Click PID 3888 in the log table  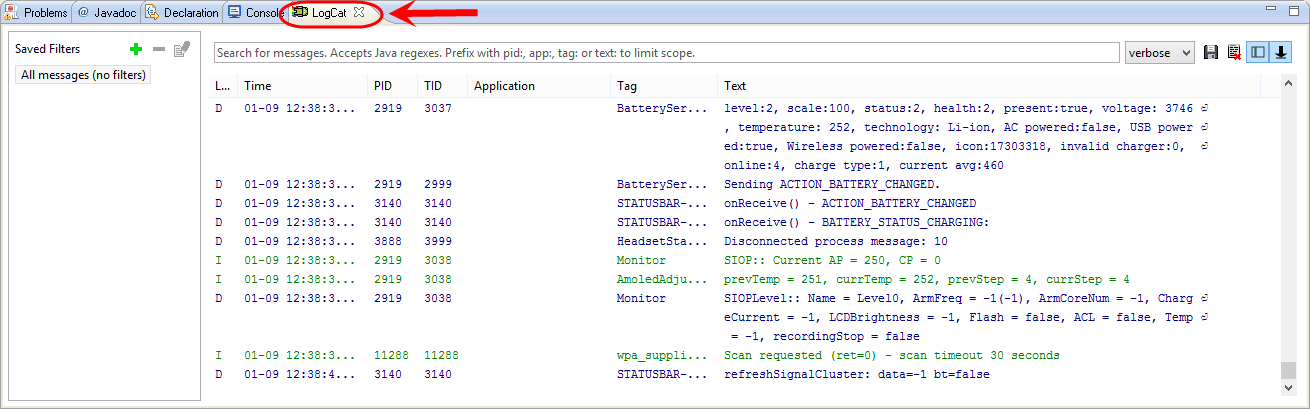point(388,242)
